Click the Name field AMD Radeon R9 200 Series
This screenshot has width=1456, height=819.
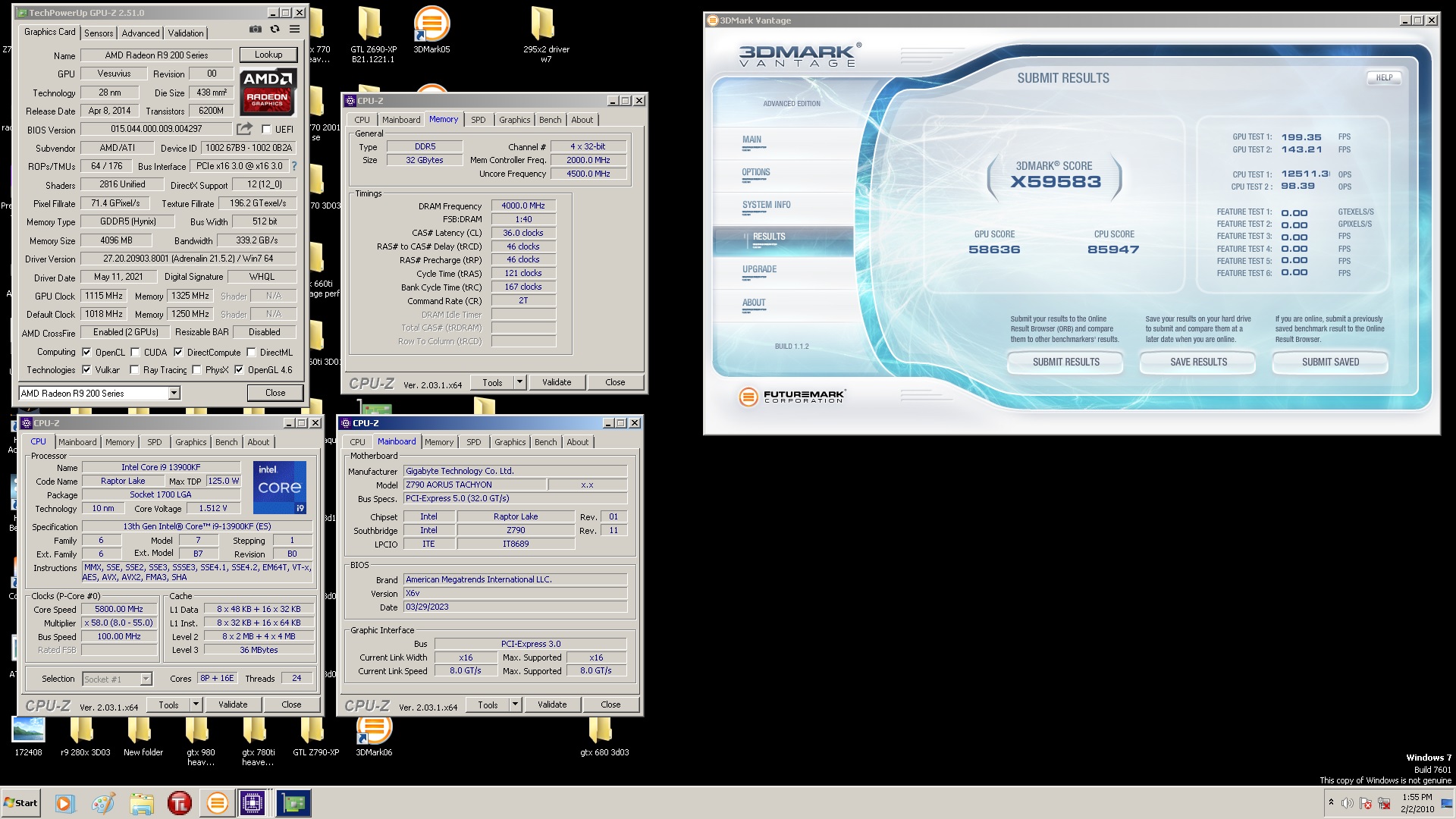click(156, 55)
